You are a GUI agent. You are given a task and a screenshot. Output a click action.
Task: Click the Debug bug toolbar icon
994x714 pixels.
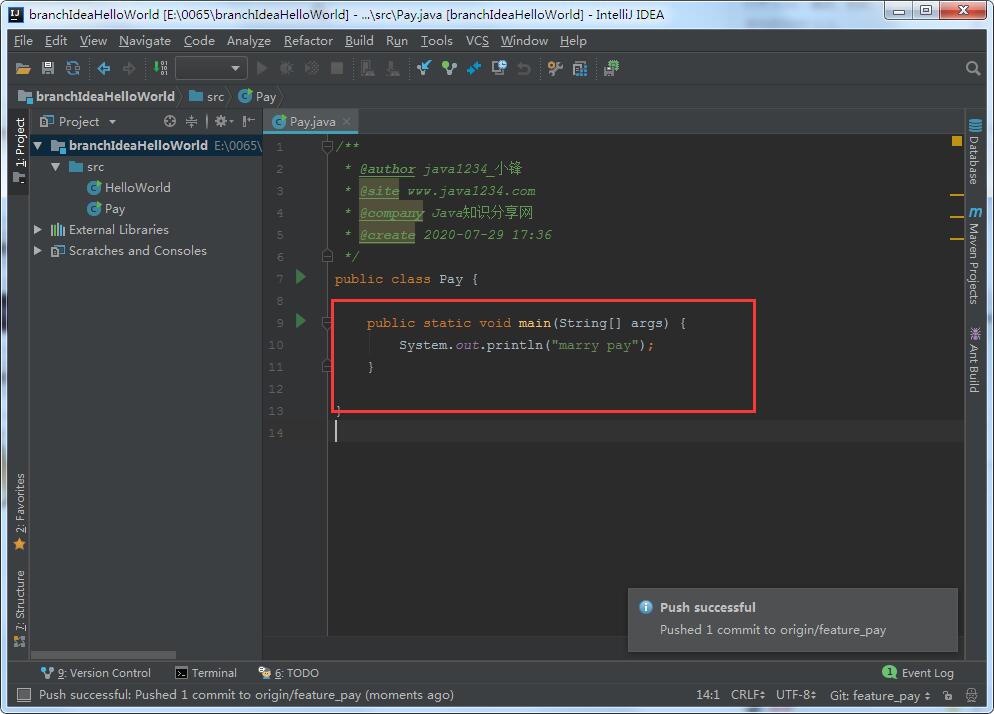click(x=287, y=68)
